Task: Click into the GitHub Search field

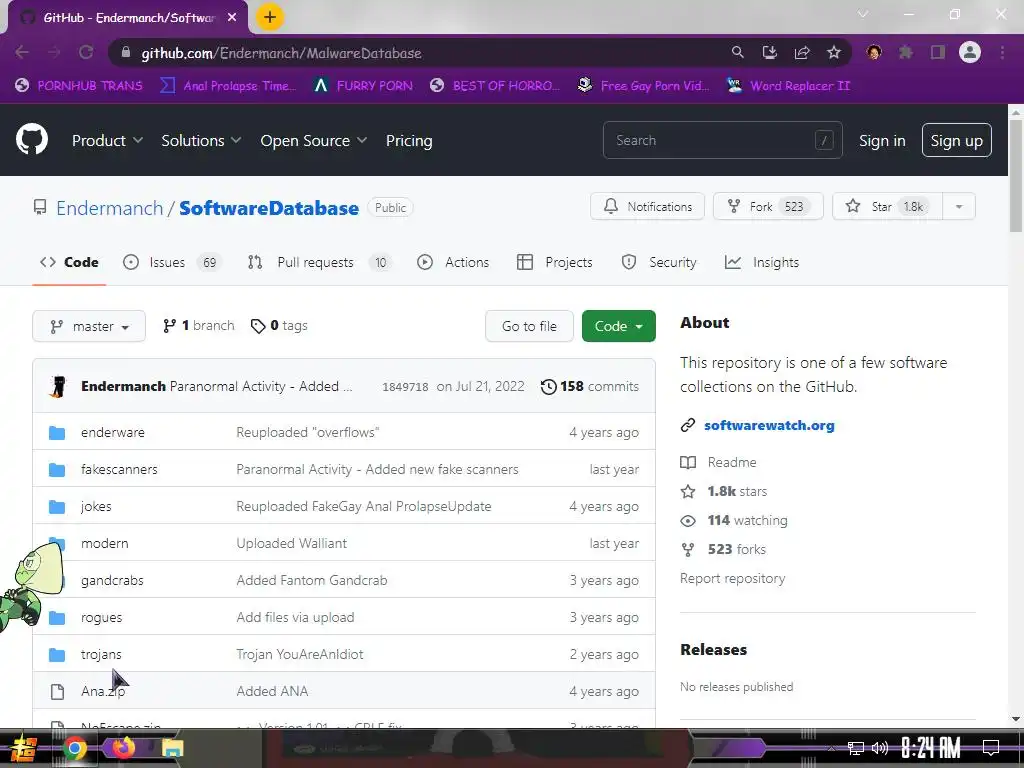Action: click(722, 140)
